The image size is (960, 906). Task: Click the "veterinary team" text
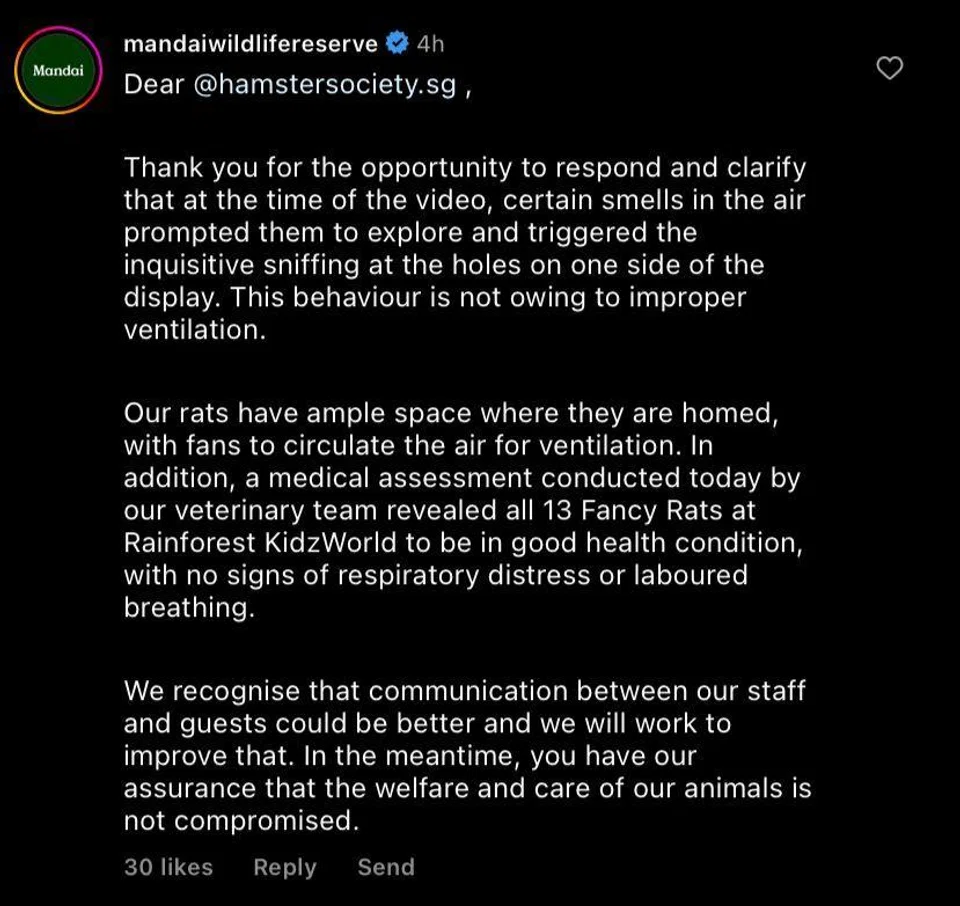(x=253, y=510)
